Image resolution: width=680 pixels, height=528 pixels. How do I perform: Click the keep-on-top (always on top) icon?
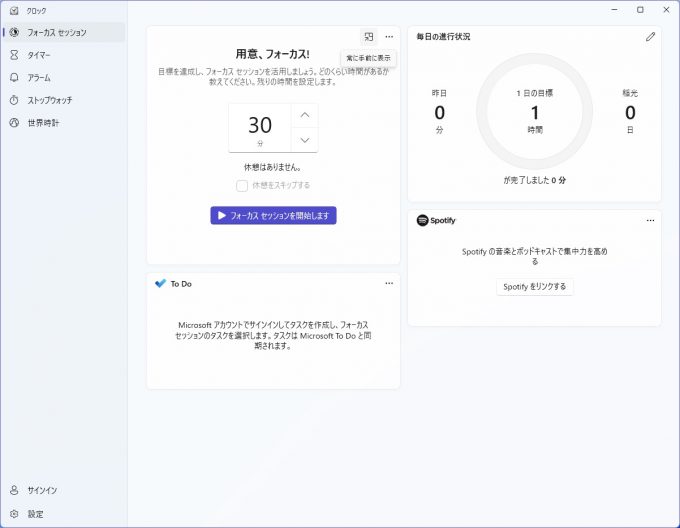tap(369, 37)
